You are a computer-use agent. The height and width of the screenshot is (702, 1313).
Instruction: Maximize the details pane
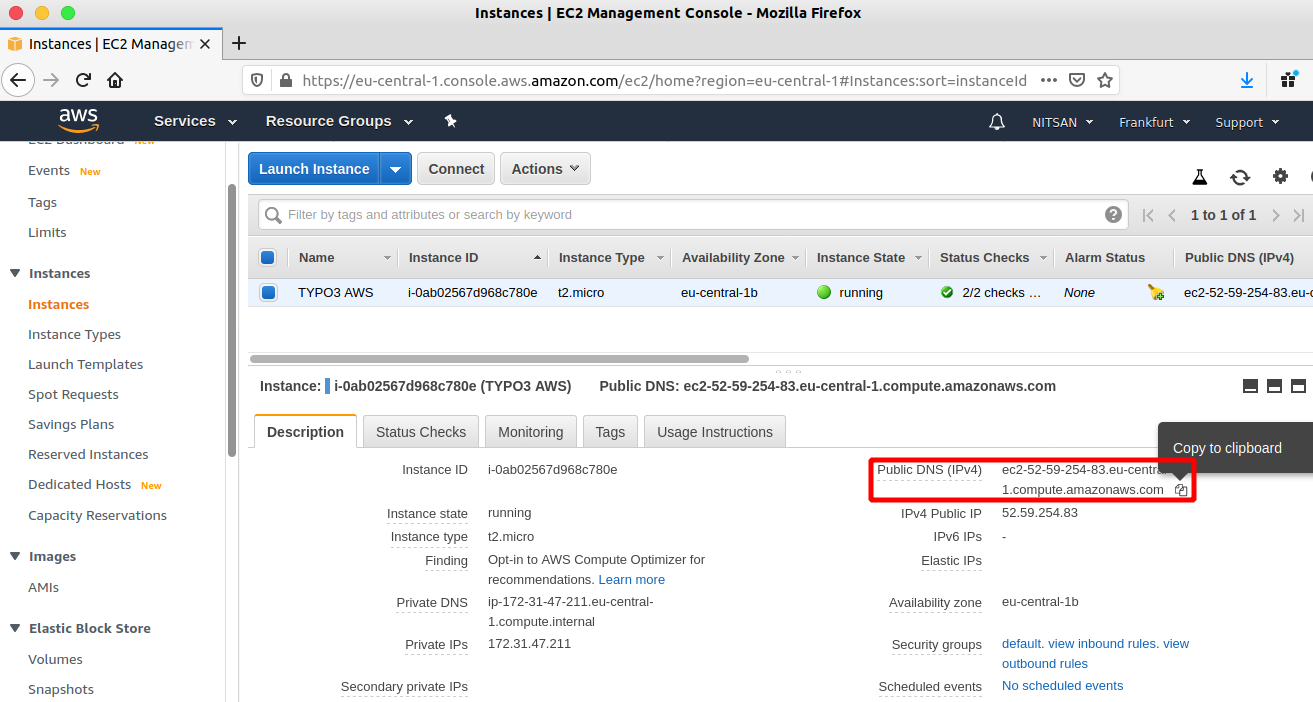[x=1299, y=386]
